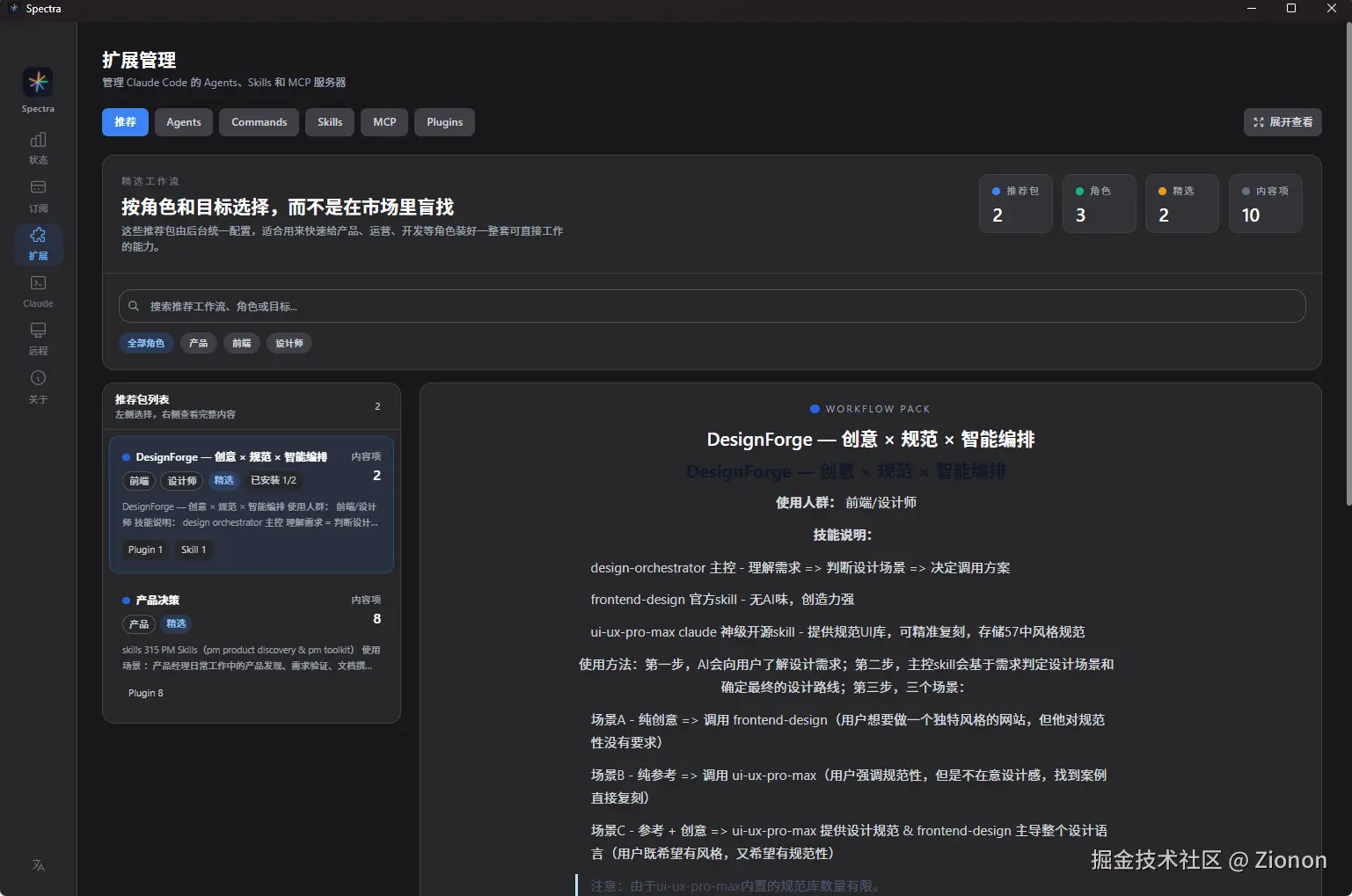Switch to the 推荐 tab

pyautogui.click(x=125, y=122)
